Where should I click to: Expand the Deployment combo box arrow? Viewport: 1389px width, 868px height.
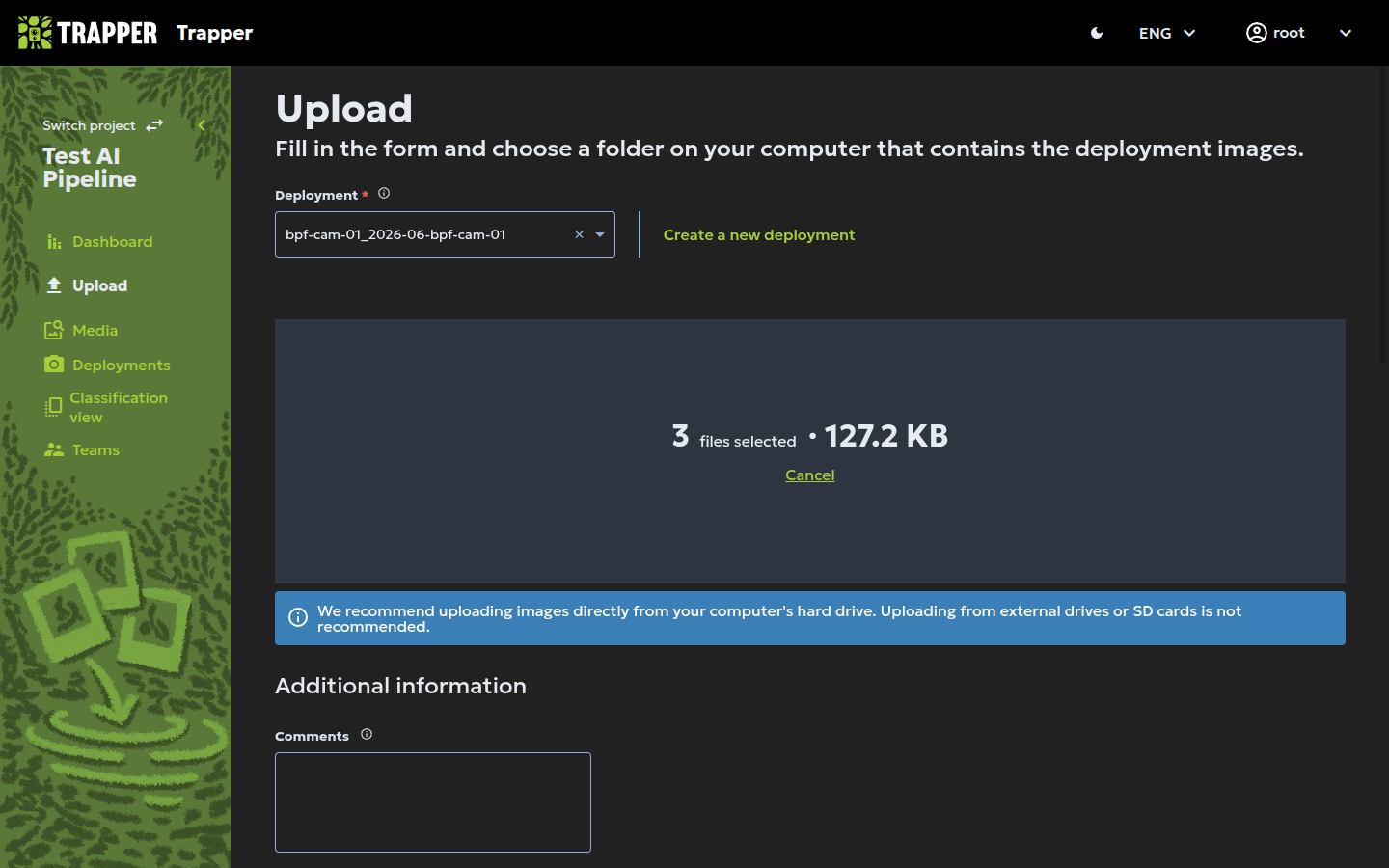tap(600, 234)
